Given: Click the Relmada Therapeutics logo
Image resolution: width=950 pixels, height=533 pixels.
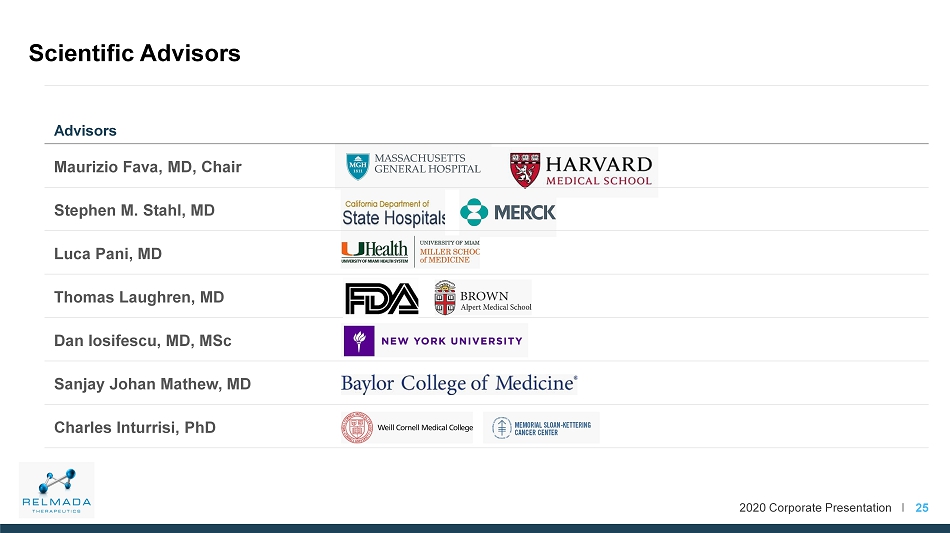Looking at the screenshot, I should 56,490.
